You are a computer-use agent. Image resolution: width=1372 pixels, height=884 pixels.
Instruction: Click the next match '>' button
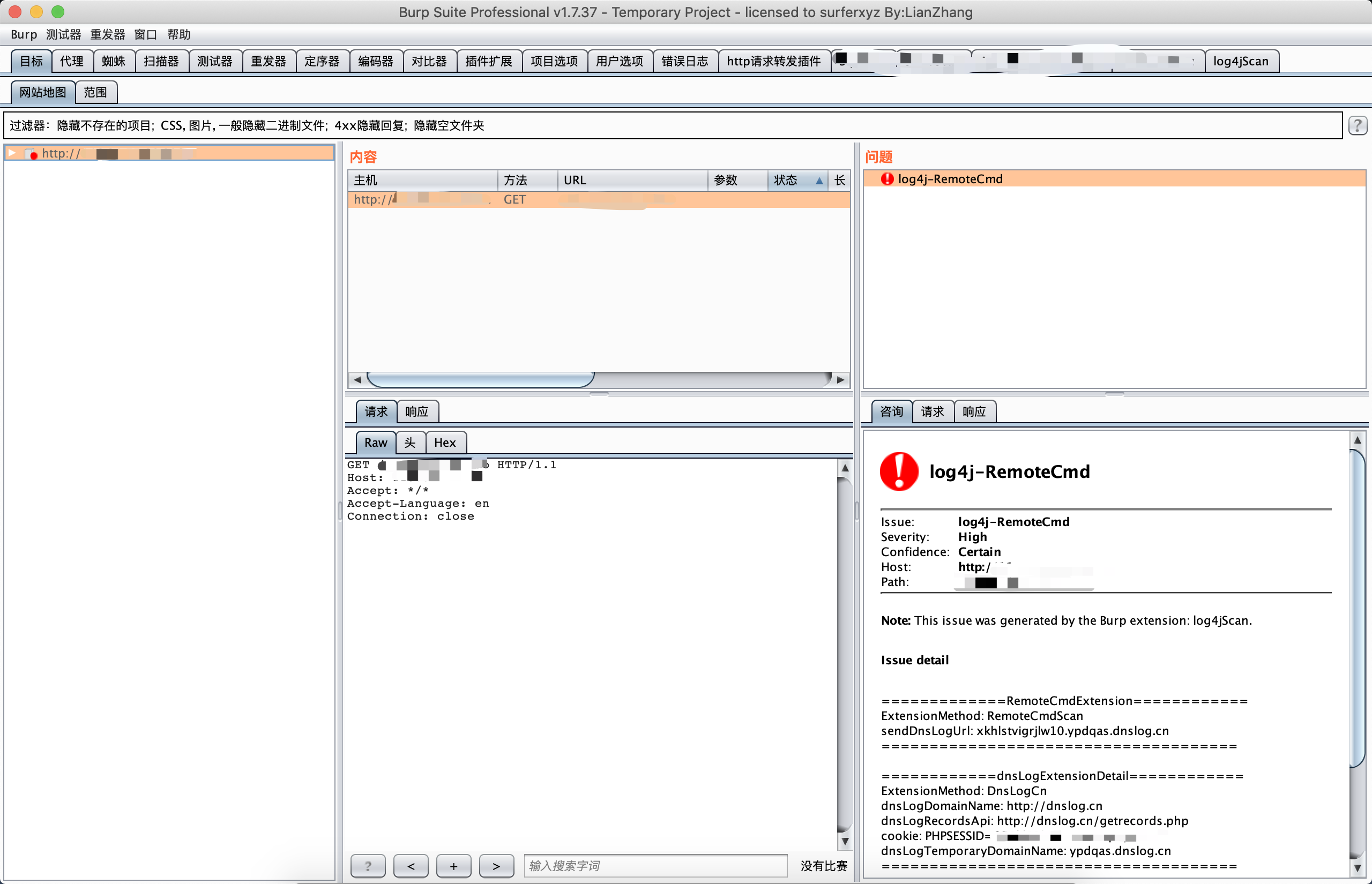[x=496, y=866]
